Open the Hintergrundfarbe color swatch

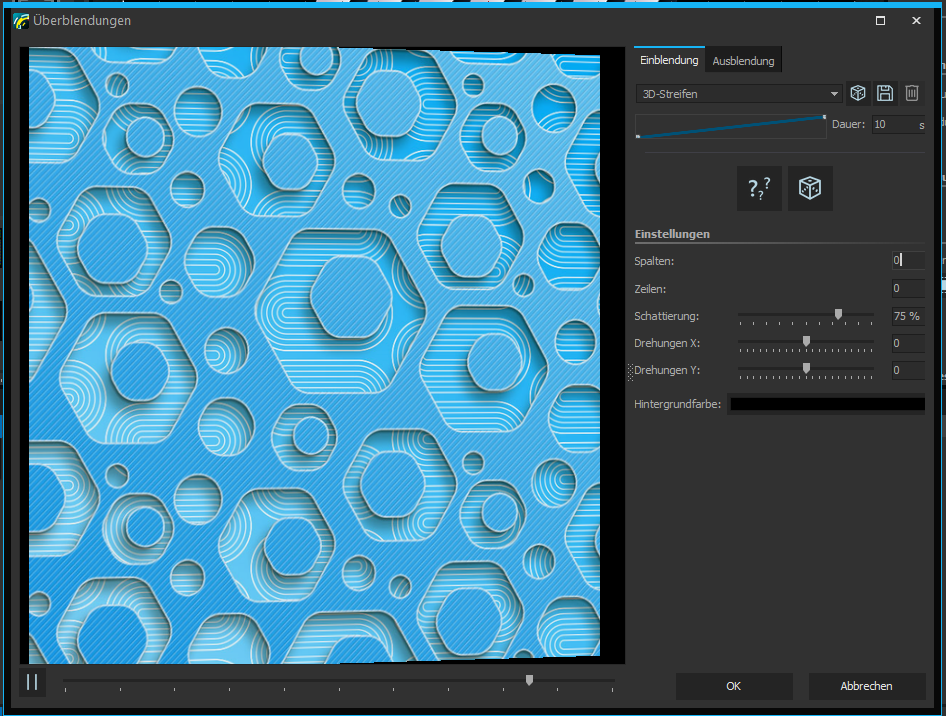tap(827, 404)
